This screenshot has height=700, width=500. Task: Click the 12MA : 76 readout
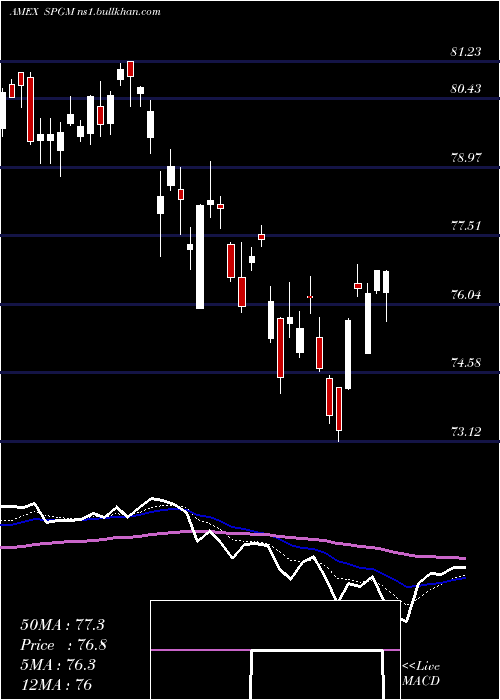click(x=56, y=685)
